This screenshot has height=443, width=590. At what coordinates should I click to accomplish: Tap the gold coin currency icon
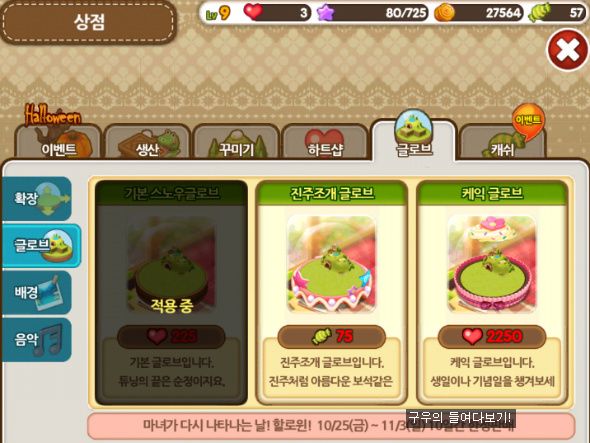444,13
